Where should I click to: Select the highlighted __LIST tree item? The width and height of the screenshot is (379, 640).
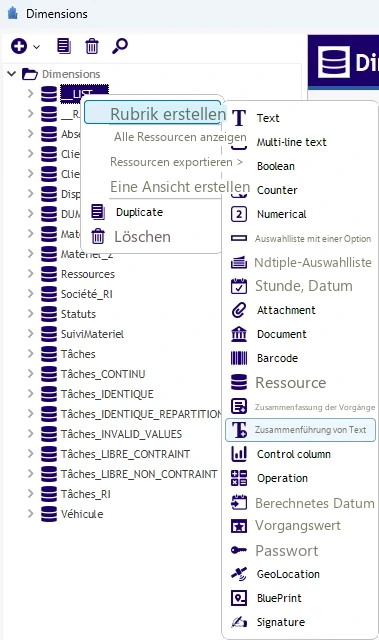(x=84, y=94)
